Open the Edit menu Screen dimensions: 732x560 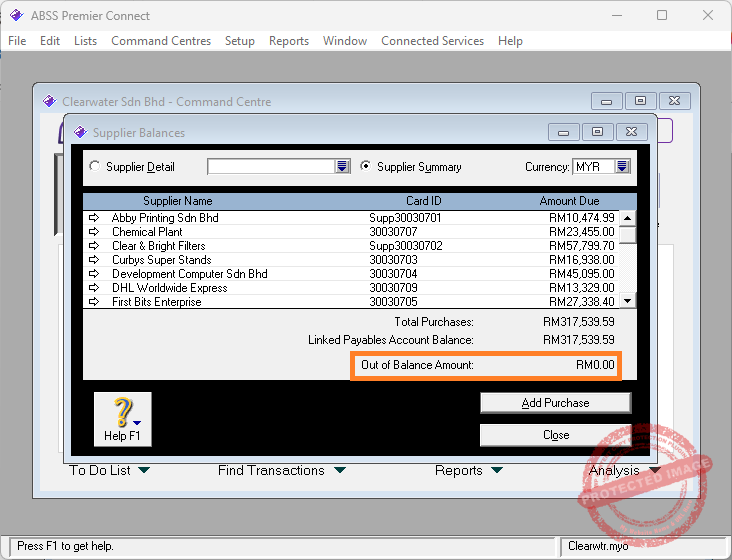tap(50, 41)
